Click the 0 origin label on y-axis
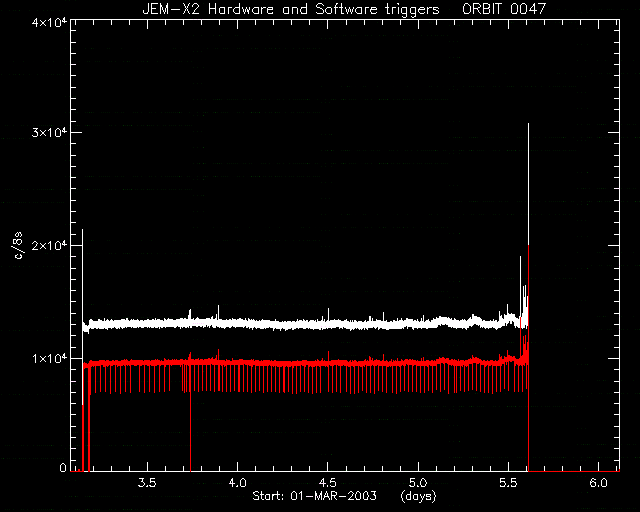 (x=63, y=467)
